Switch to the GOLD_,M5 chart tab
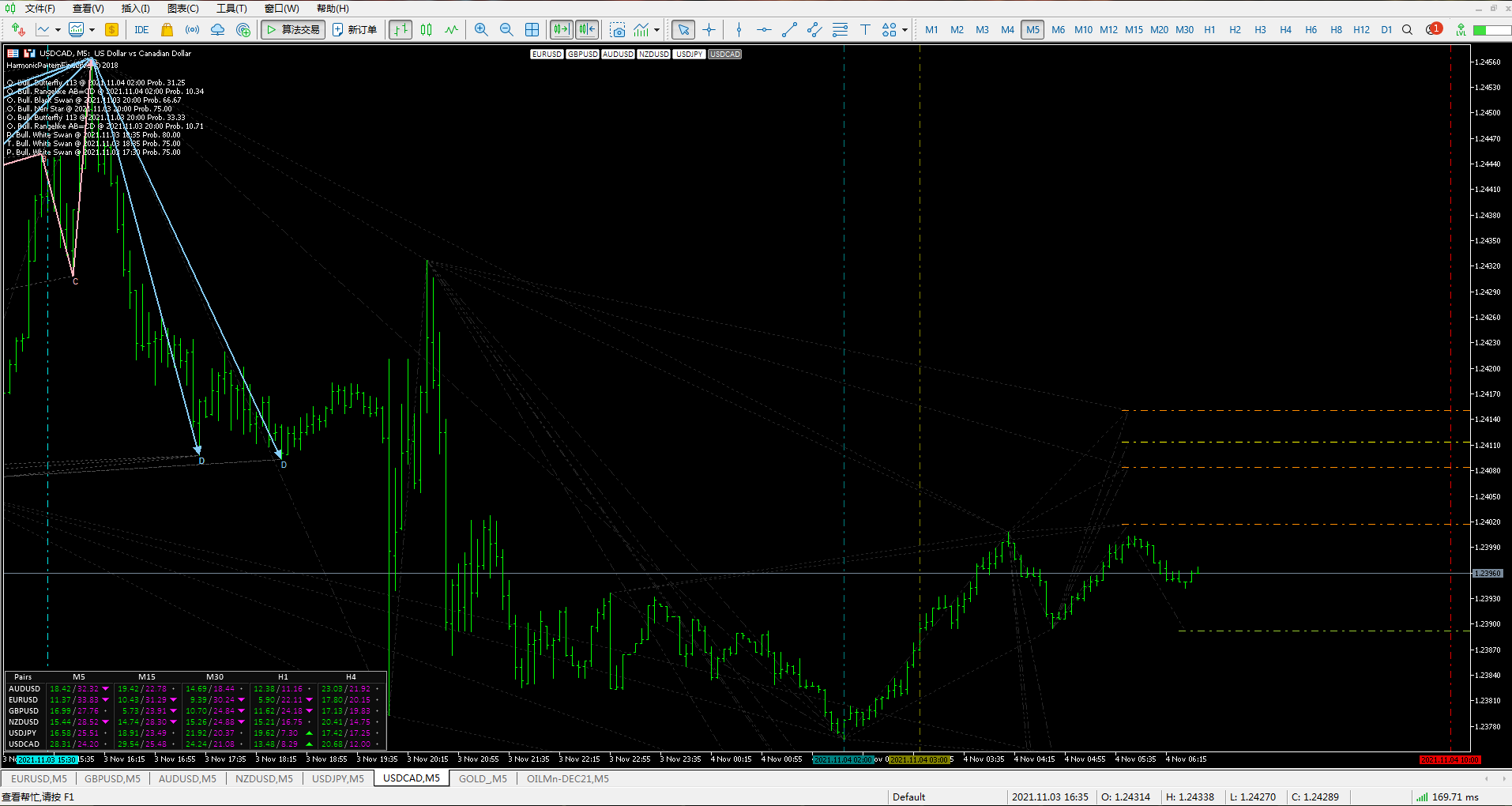This screenshot has height=806, width=1512. [483, 778]
